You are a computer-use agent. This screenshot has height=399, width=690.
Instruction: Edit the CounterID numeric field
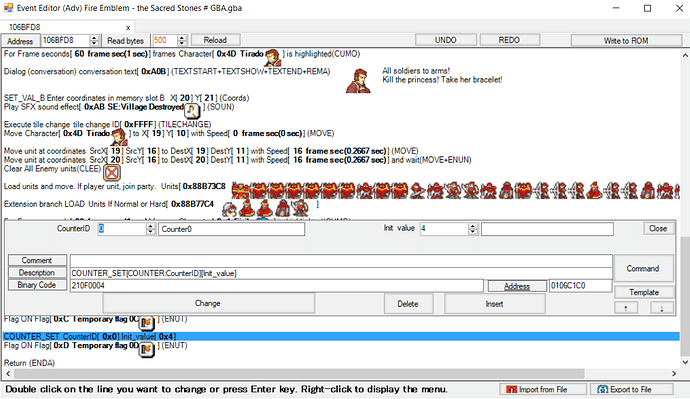click(122, 229)
